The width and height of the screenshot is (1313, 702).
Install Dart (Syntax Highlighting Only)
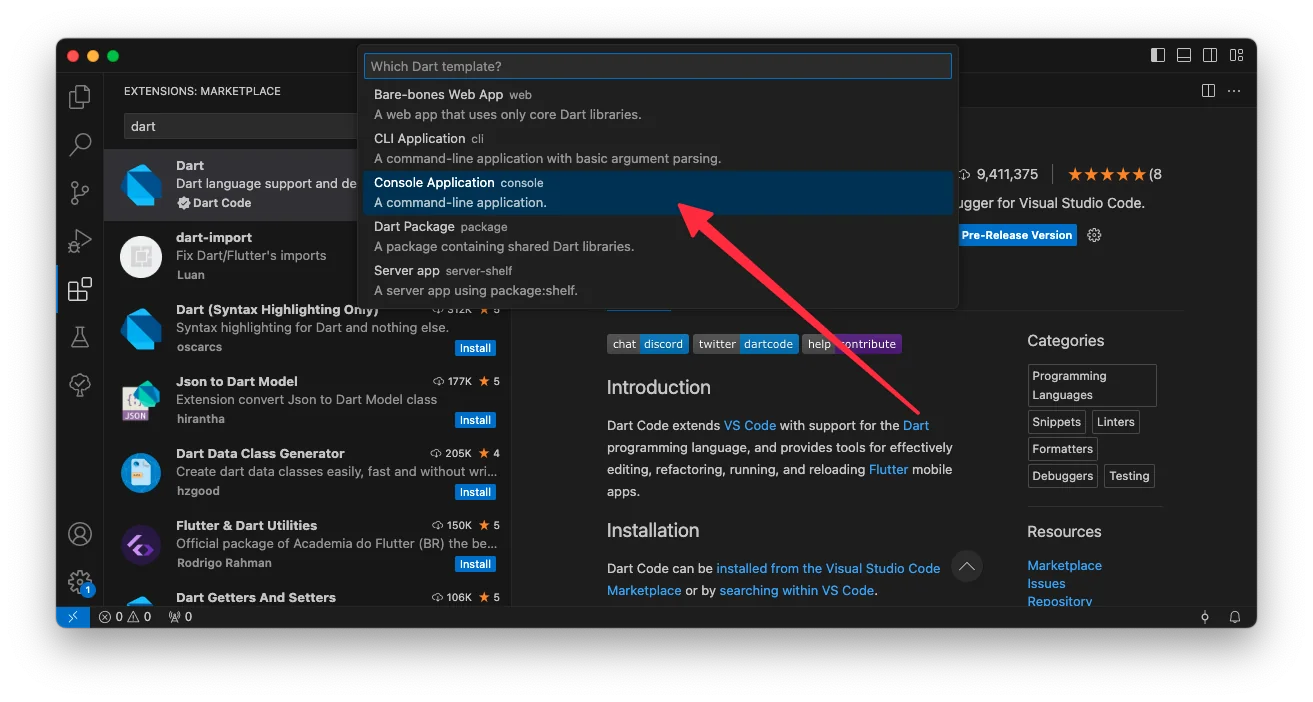click(x=475, y=348)
